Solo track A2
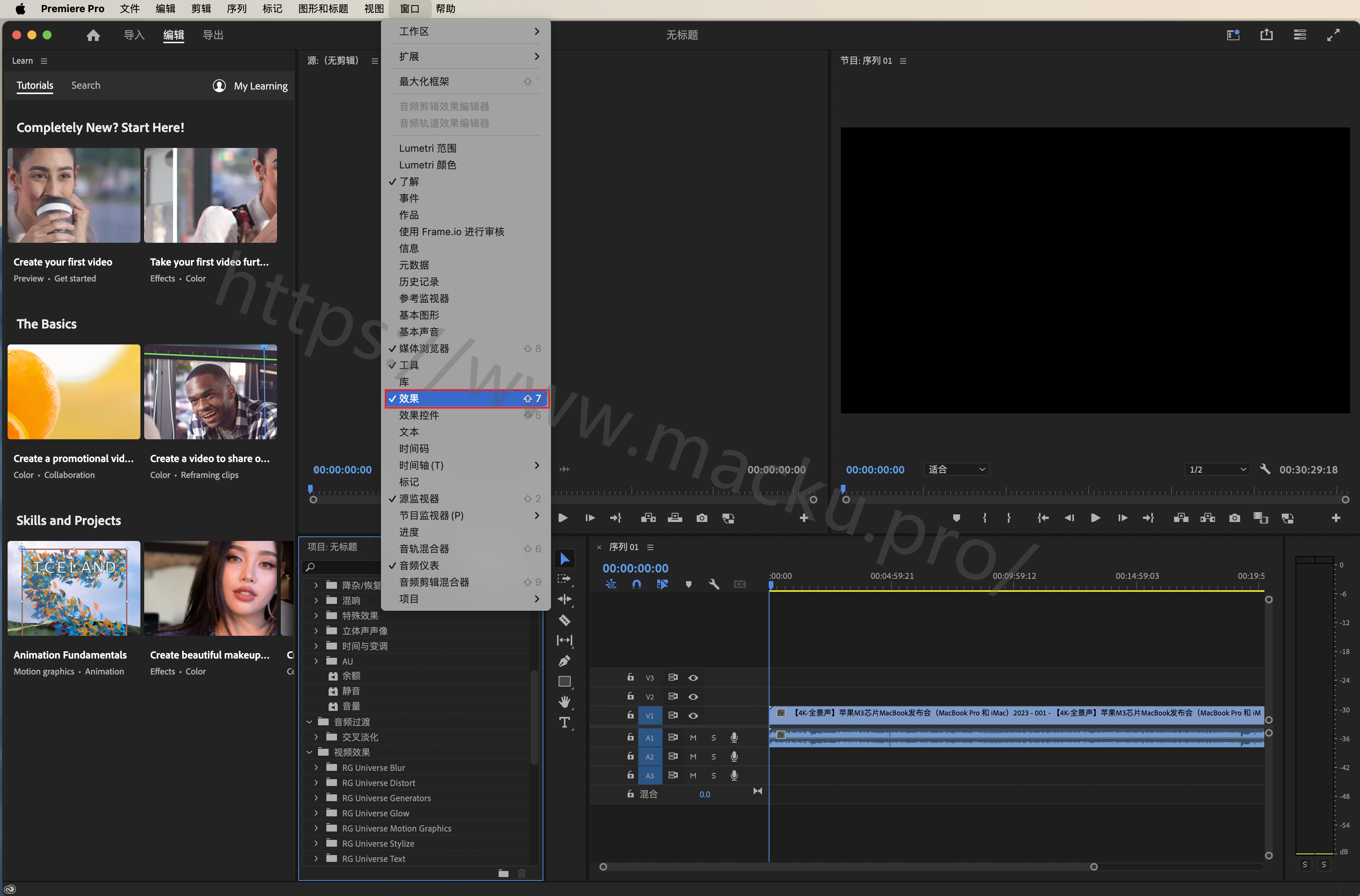The width and height of the screenshot is (1360, 896). (x=713, y=756)
